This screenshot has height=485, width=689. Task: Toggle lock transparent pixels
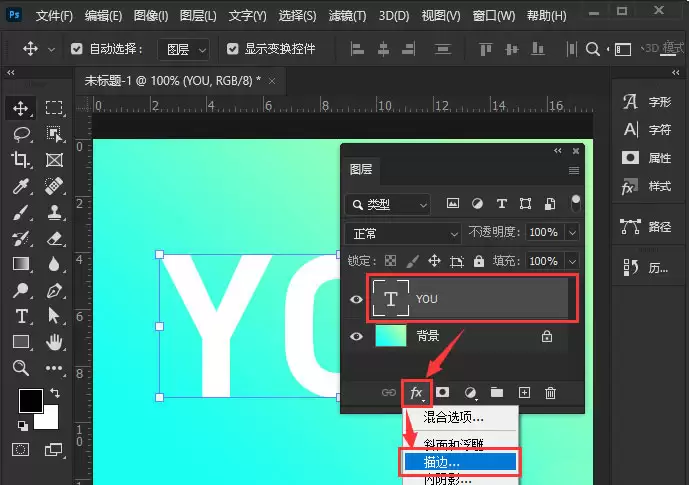click(390, 261)
